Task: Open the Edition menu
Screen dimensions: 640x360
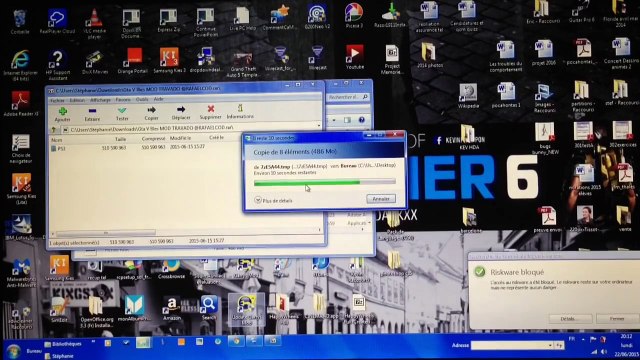Action: click(77, 100)
